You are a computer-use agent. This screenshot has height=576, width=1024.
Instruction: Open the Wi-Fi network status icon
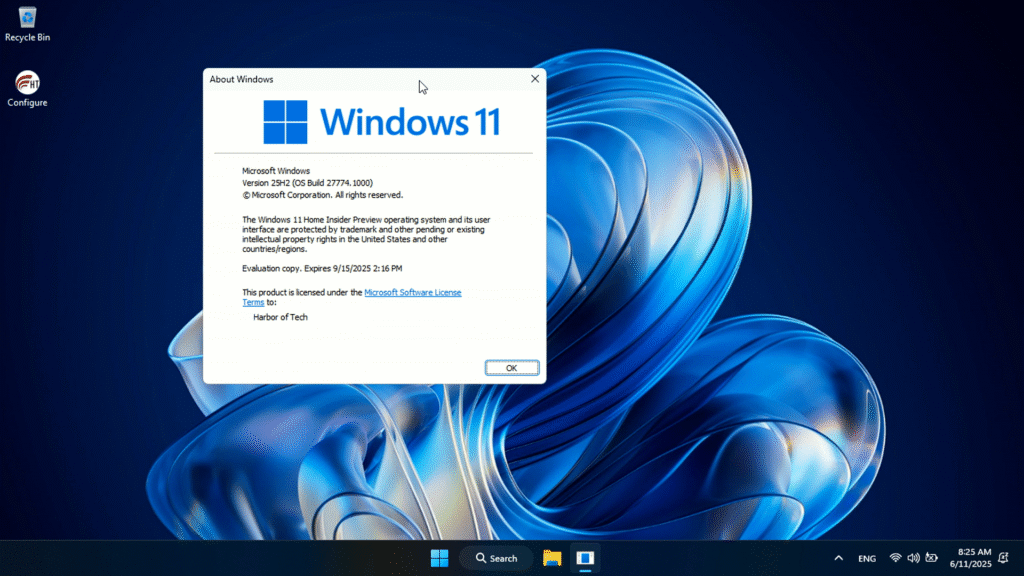point(895,558)
